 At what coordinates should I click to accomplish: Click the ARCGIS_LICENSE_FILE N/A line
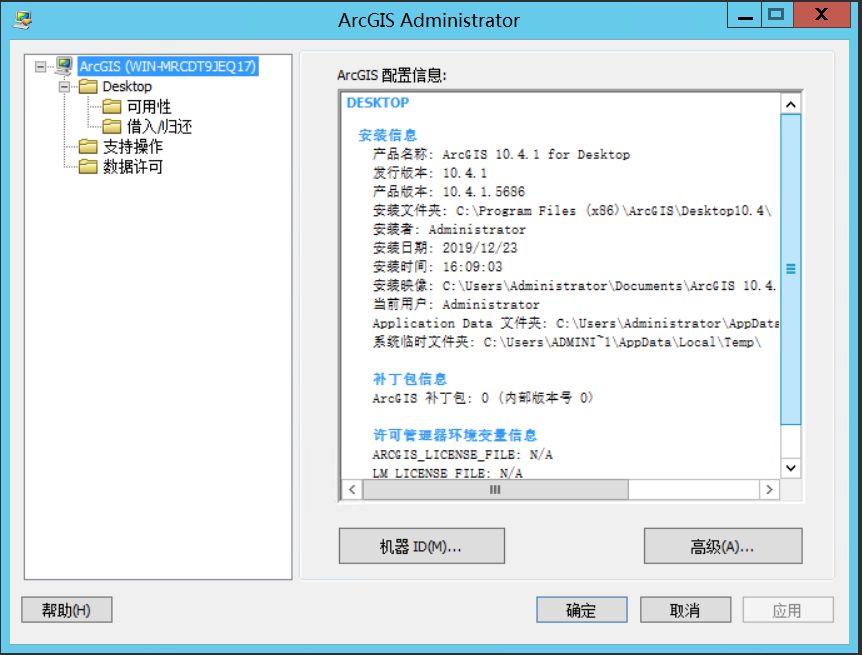[462, 455]
